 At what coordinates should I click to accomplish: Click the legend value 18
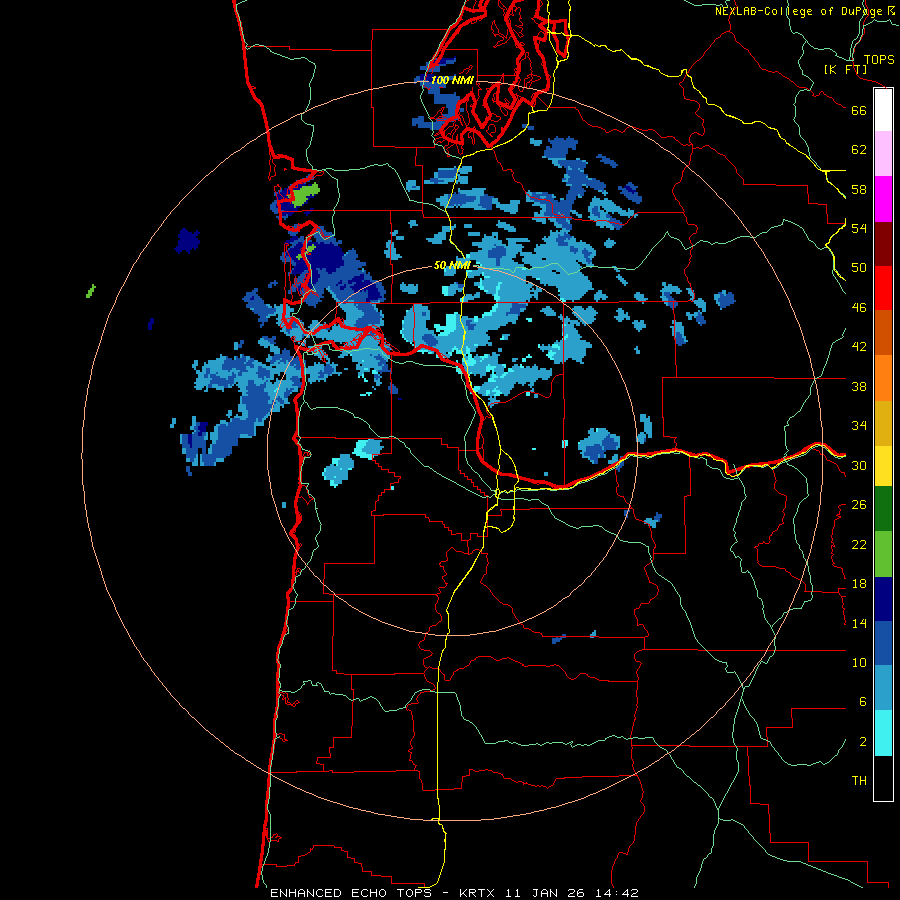point(859,584)
